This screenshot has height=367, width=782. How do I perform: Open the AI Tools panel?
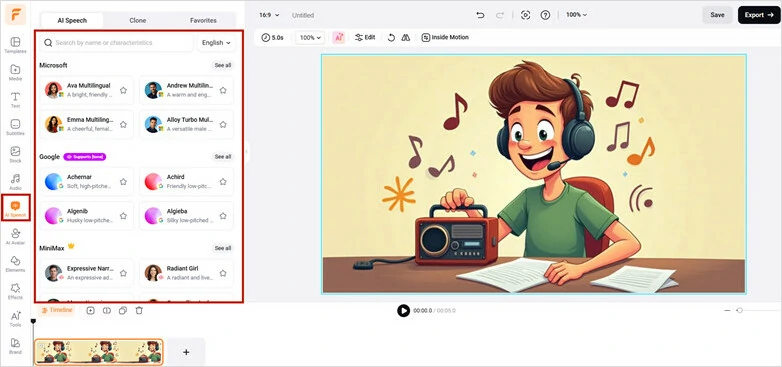[15, 319]
